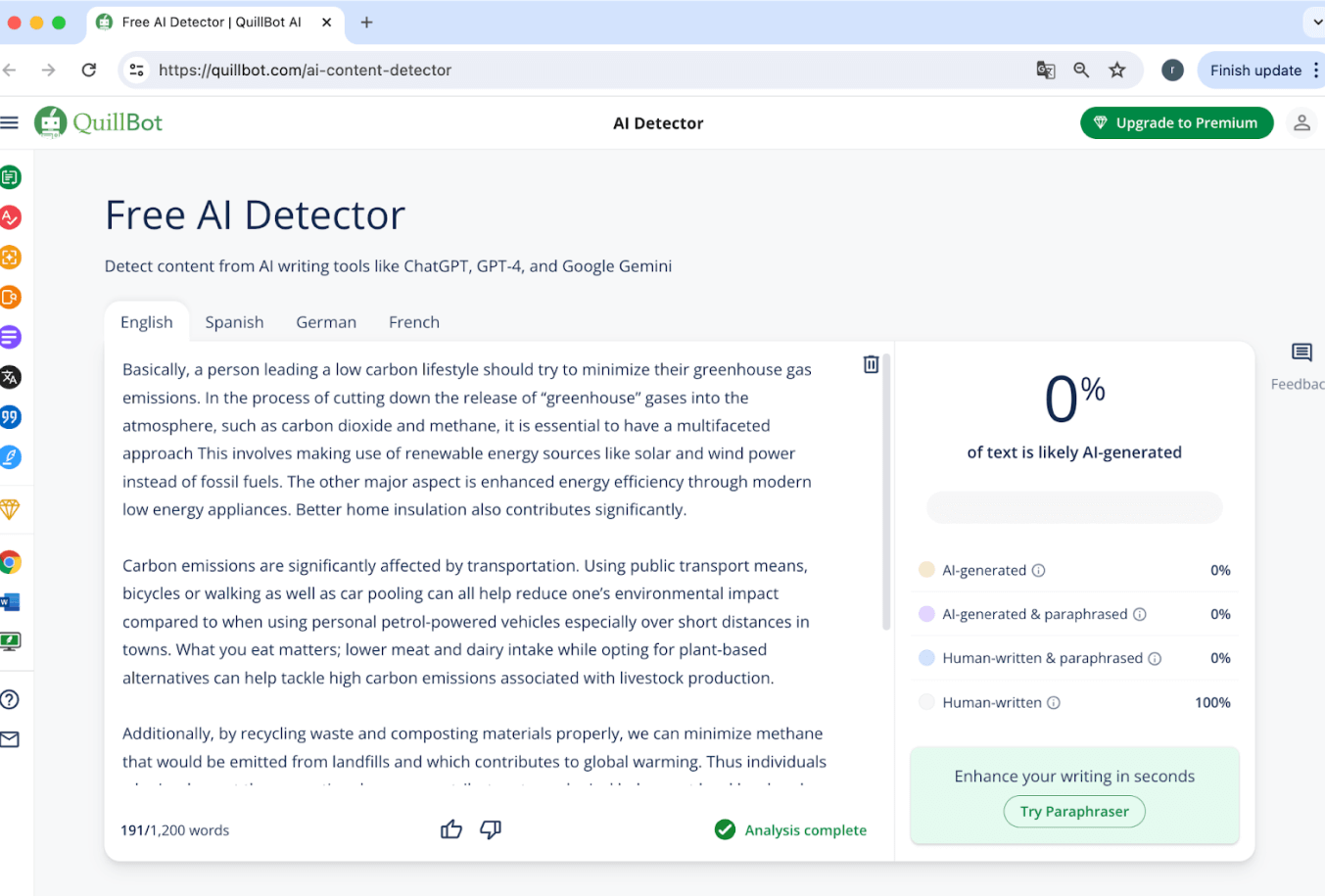Viewport: 1325px width, 896px height.
Task: Reload the page
Action: tap(89, 70)
